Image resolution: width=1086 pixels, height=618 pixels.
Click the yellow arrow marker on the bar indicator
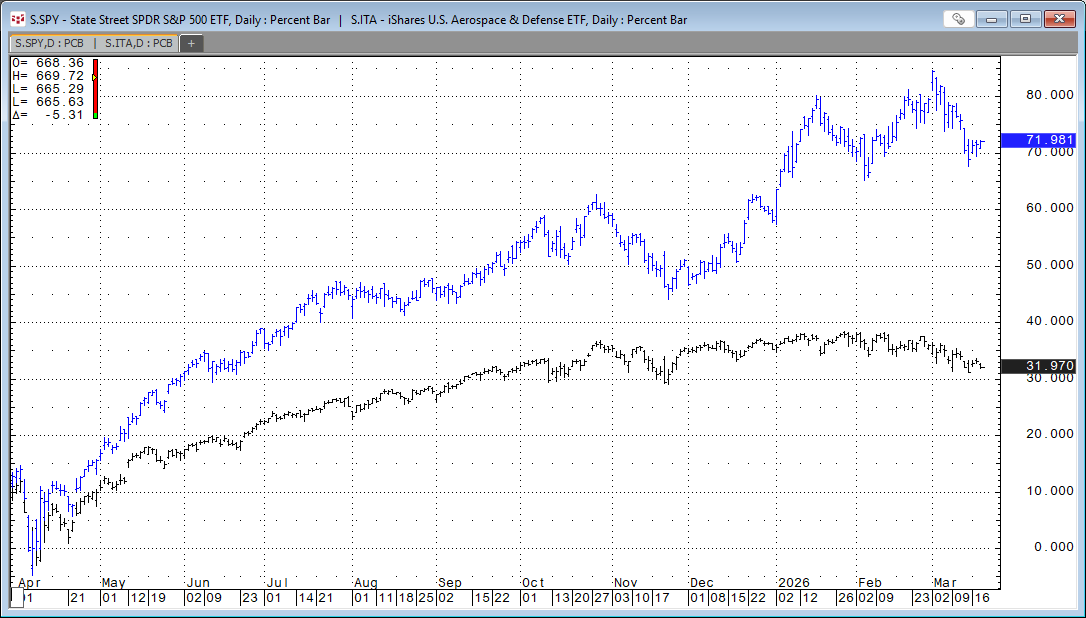[x=94, y=76]
